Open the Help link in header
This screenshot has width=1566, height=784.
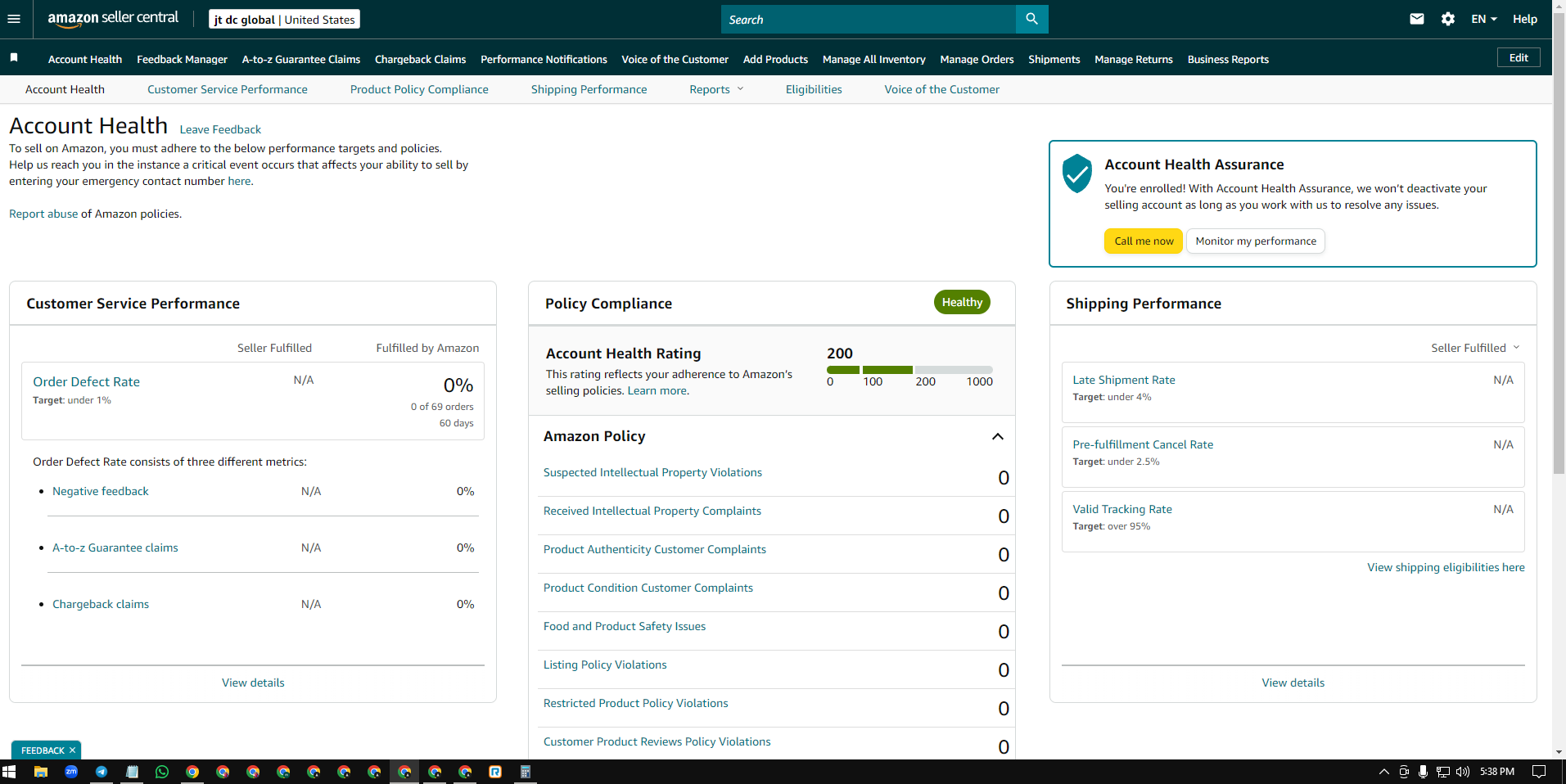tap(1524, 19)
